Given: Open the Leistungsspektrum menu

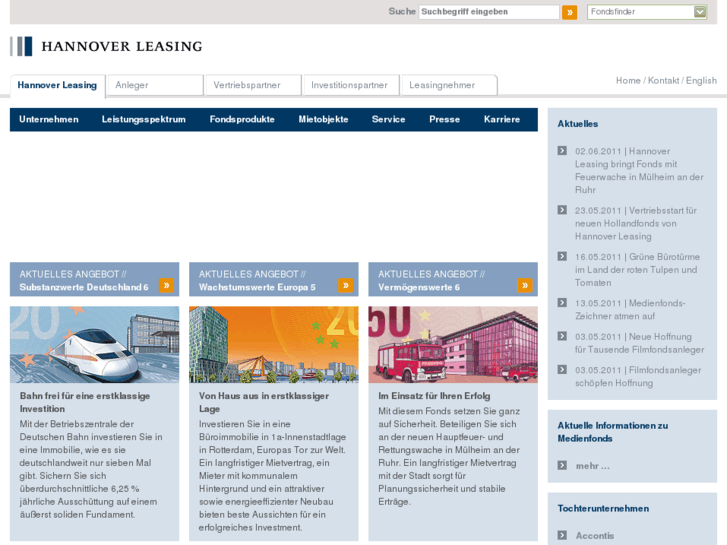Looking at the screenshot, I should coord(144,120).
